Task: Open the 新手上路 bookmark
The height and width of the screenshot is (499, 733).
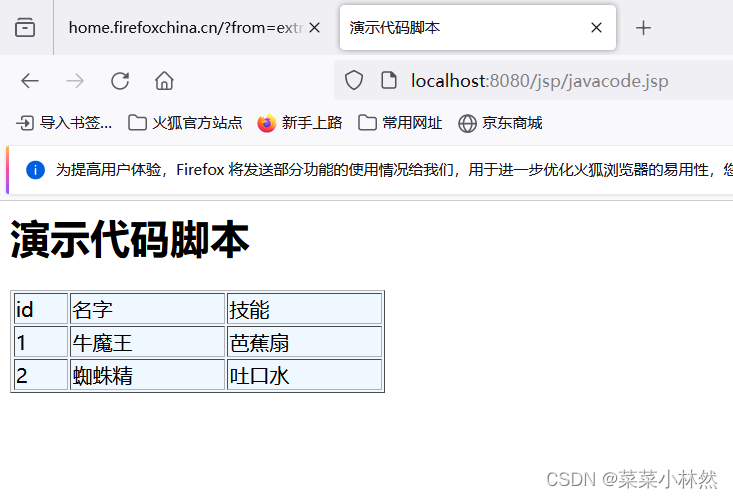Action: (300, 123)
